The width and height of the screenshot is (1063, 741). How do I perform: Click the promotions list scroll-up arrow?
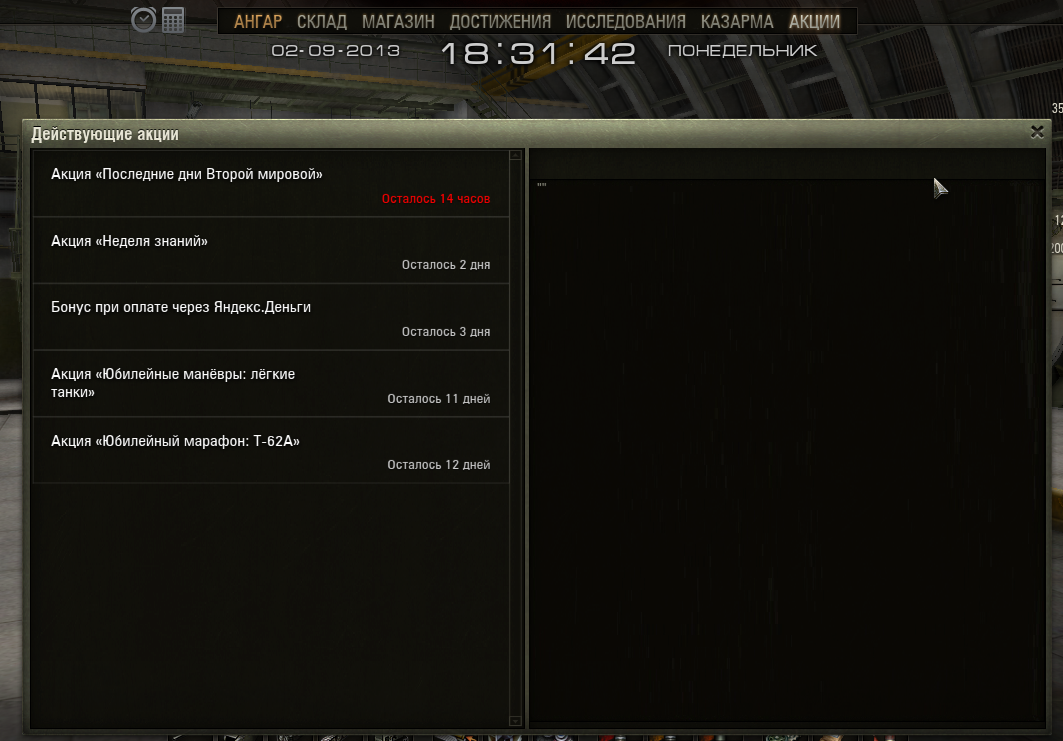[x=515, y=155]
